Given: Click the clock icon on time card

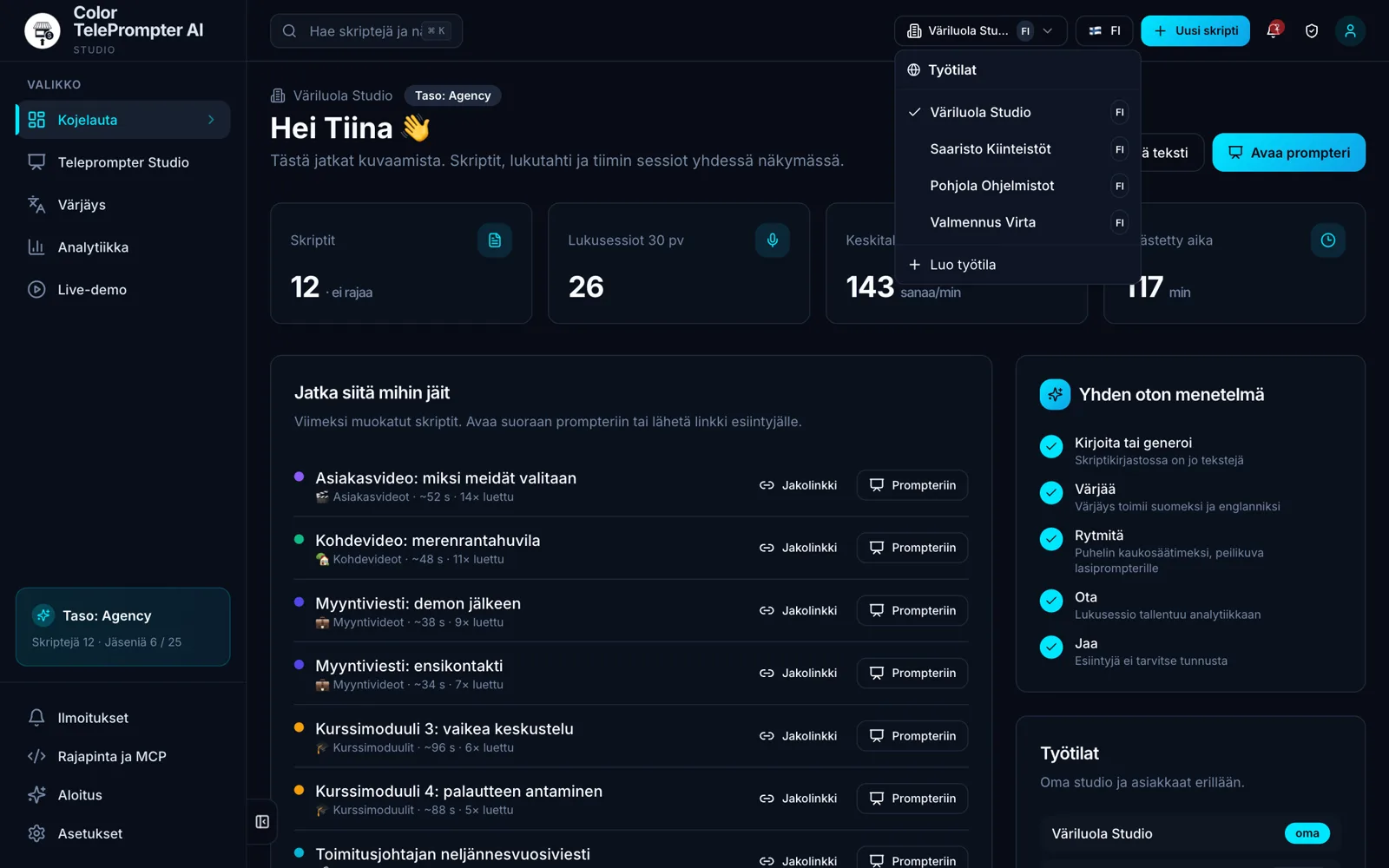Looking at the screenshot, I should 1328,240.
